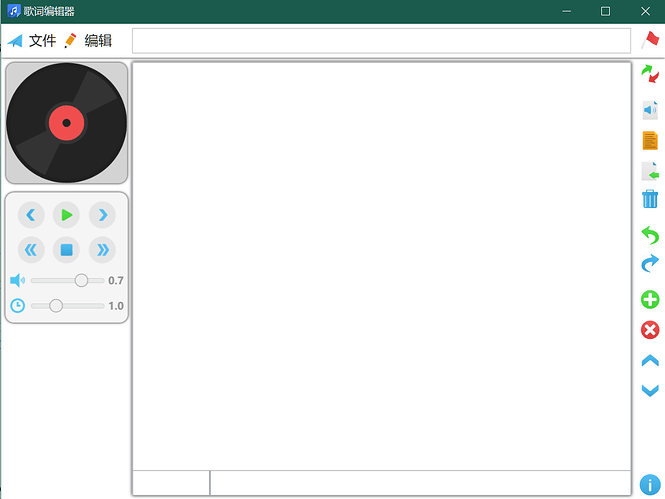Click the blue clock speed icon
Screen dimensions: 665x499
(17, 306)
